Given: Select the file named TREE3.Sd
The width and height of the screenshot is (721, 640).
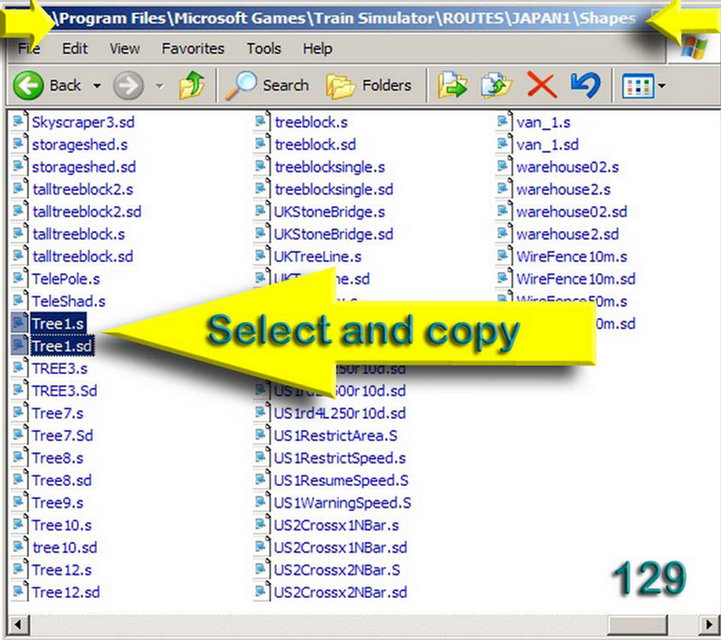Looking at the screenshot, I should pos(64,390).
